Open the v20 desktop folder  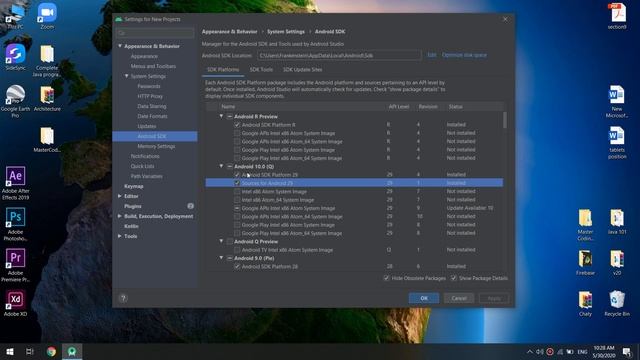click(x=617, y=262)
